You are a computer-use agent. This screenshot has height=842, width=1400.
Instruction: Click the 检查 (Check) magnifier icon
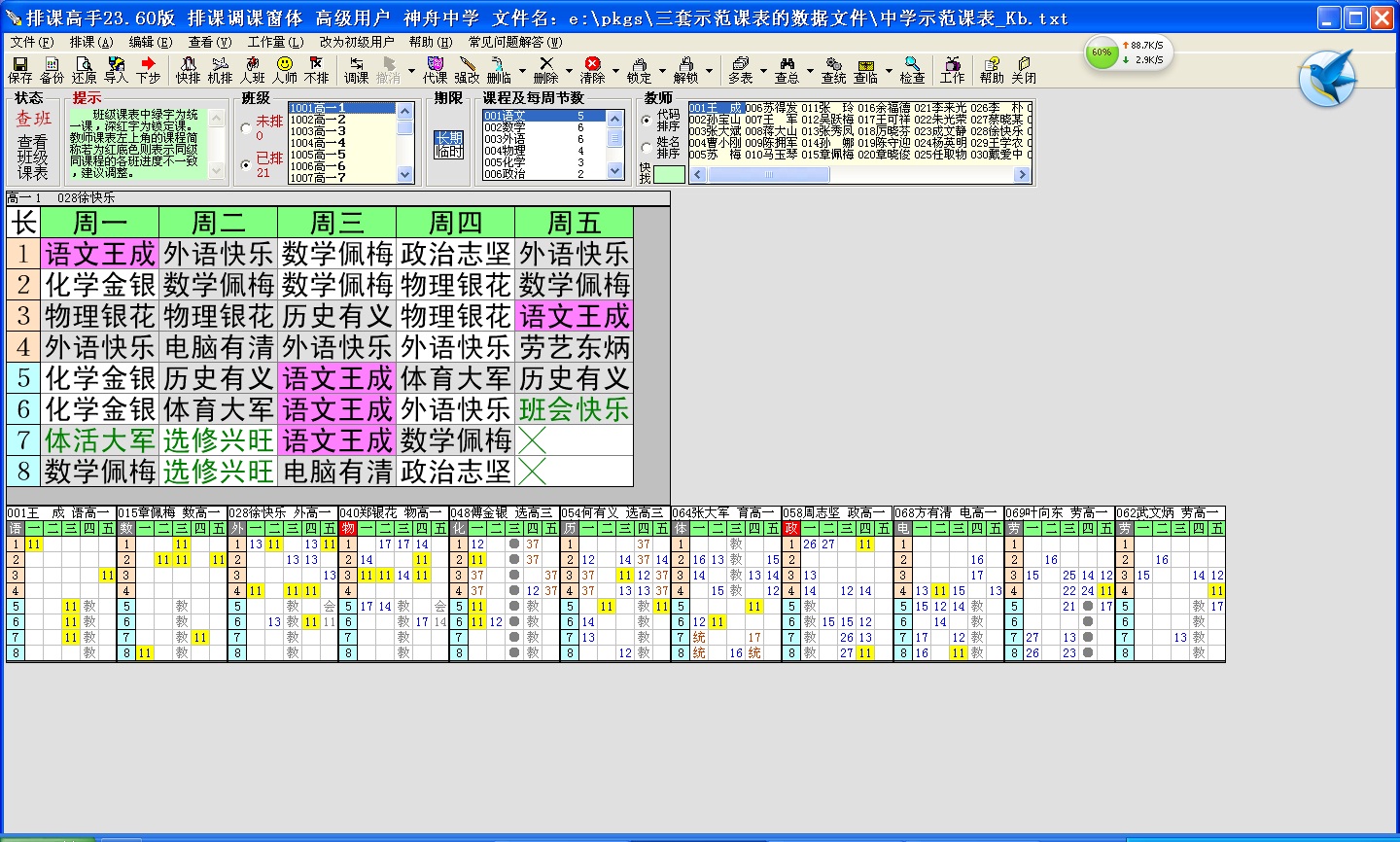(x=912, y=69)
